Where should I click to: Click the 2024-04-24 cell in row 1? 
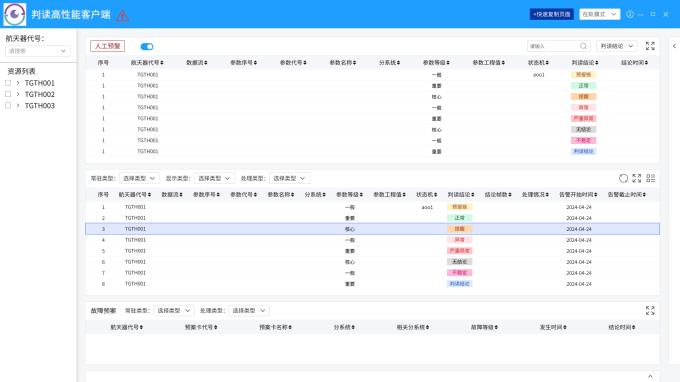[x=579, y=207]
